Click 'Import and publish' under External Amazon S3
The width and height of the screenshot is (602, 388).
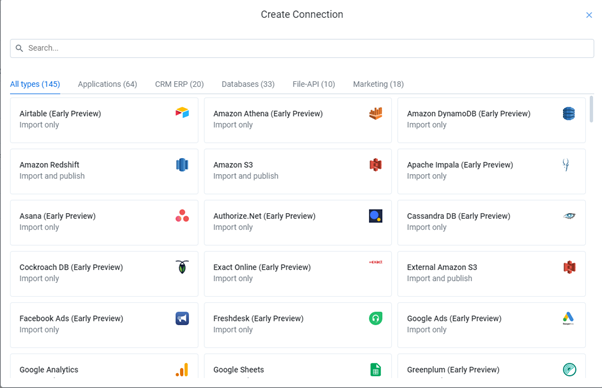(440, 279)
